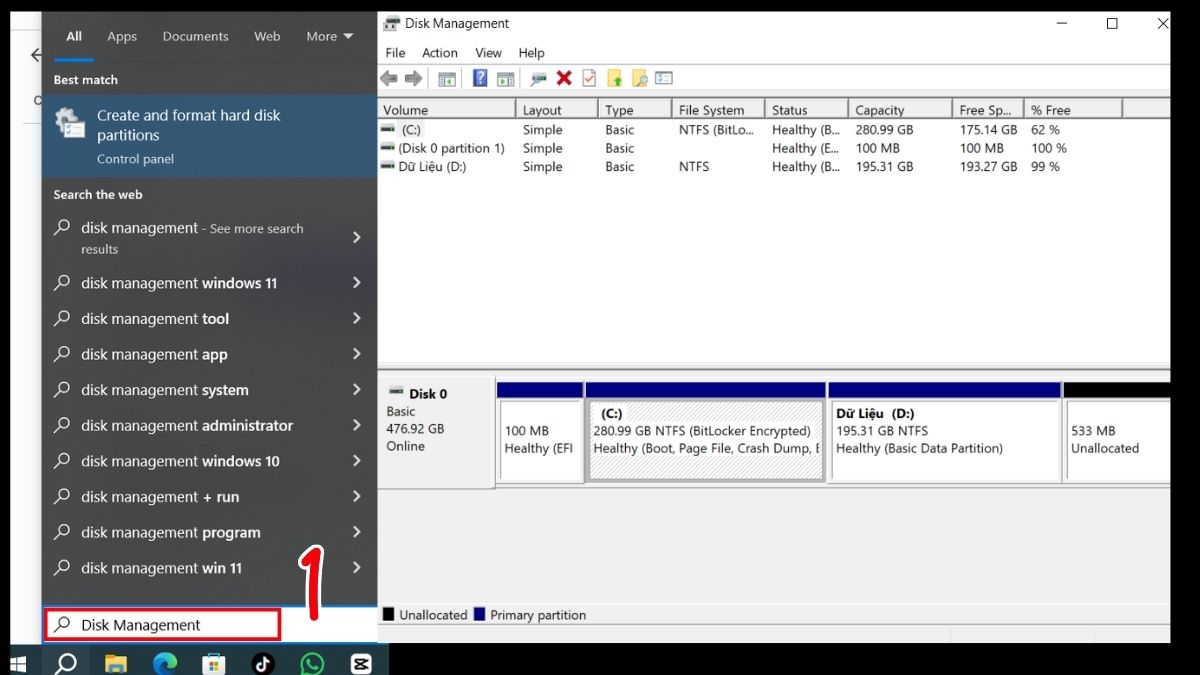The image size is (1200, 675).
Task: Switch to the Documents search tab
Action: 195,36
